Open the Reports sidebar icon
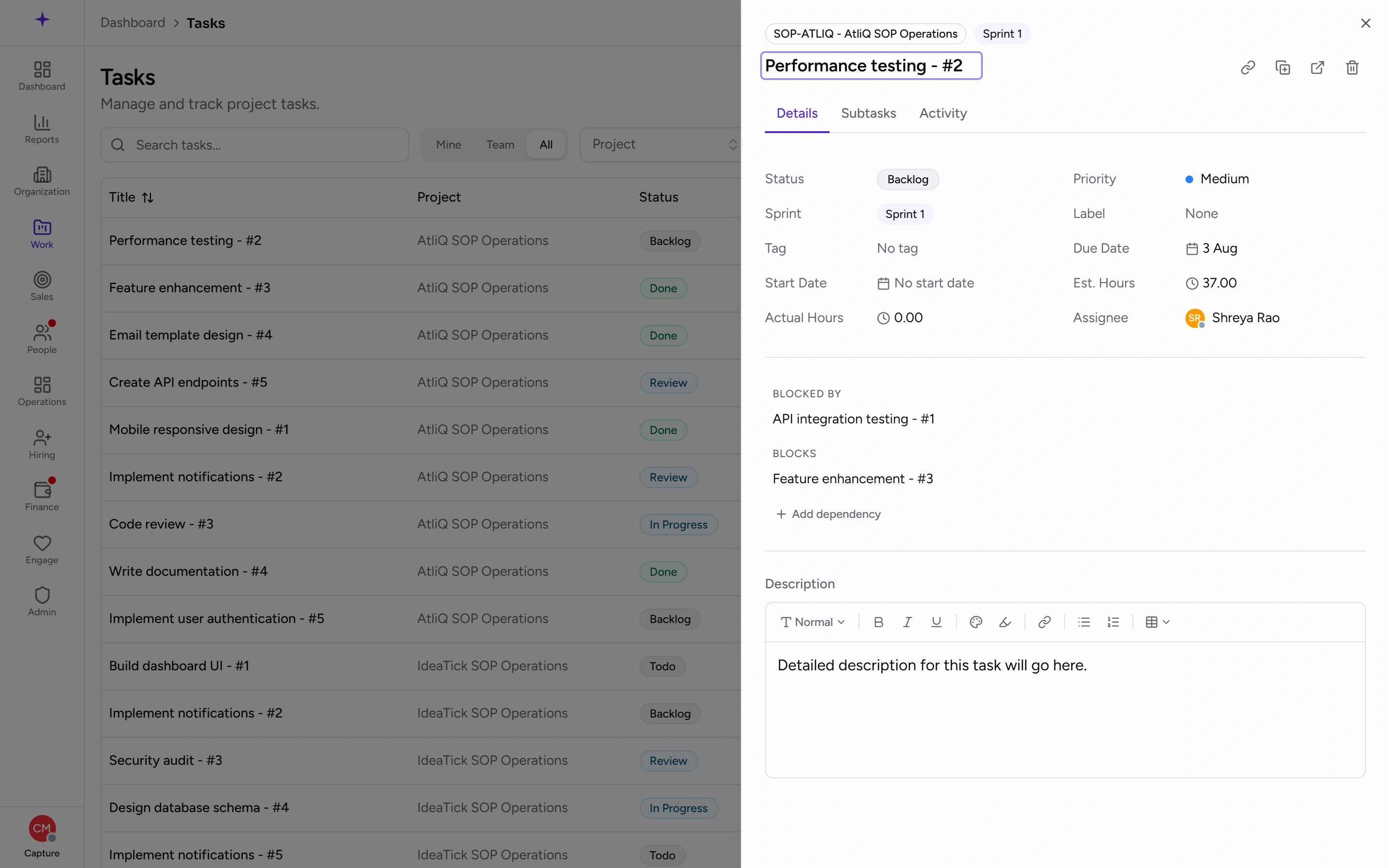The image size is (1389, 868). click(x=42, y=129)
